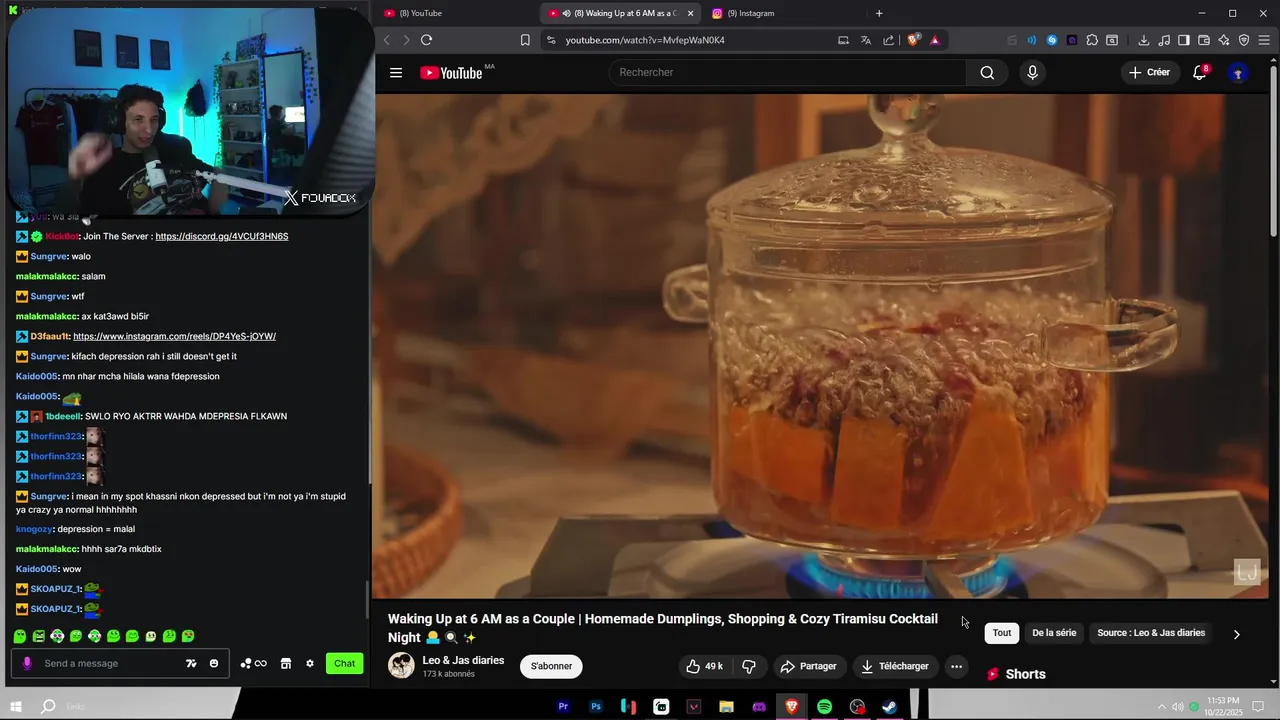Subscribe with the S'abonner button
Screen dimensions: 1280x720
[x=551, y=666]
